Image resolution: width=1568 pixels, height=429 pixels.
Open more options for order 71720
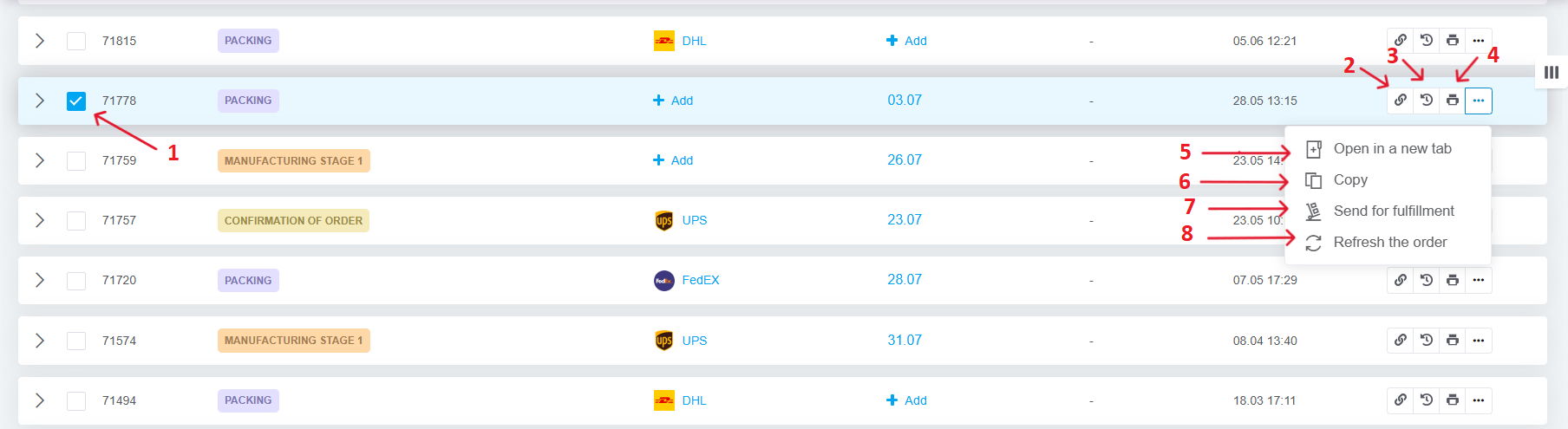point(1479,280)
